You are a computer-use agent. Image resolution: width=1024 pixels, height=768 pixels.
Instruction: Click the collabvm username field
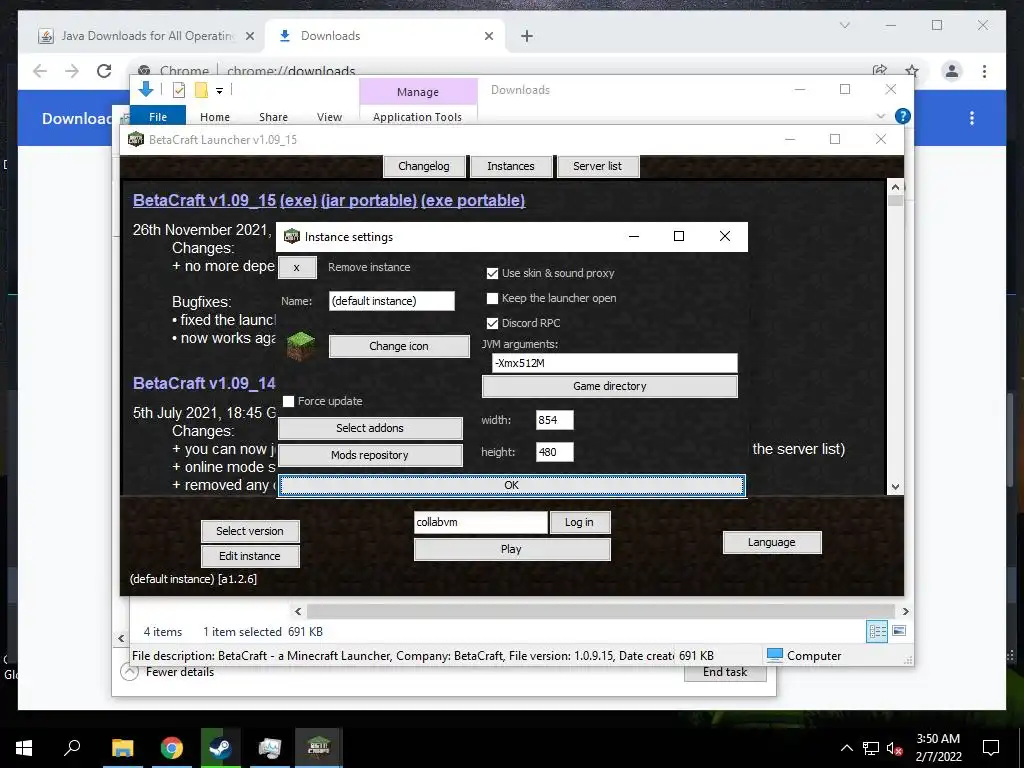(x=481, y=522)
